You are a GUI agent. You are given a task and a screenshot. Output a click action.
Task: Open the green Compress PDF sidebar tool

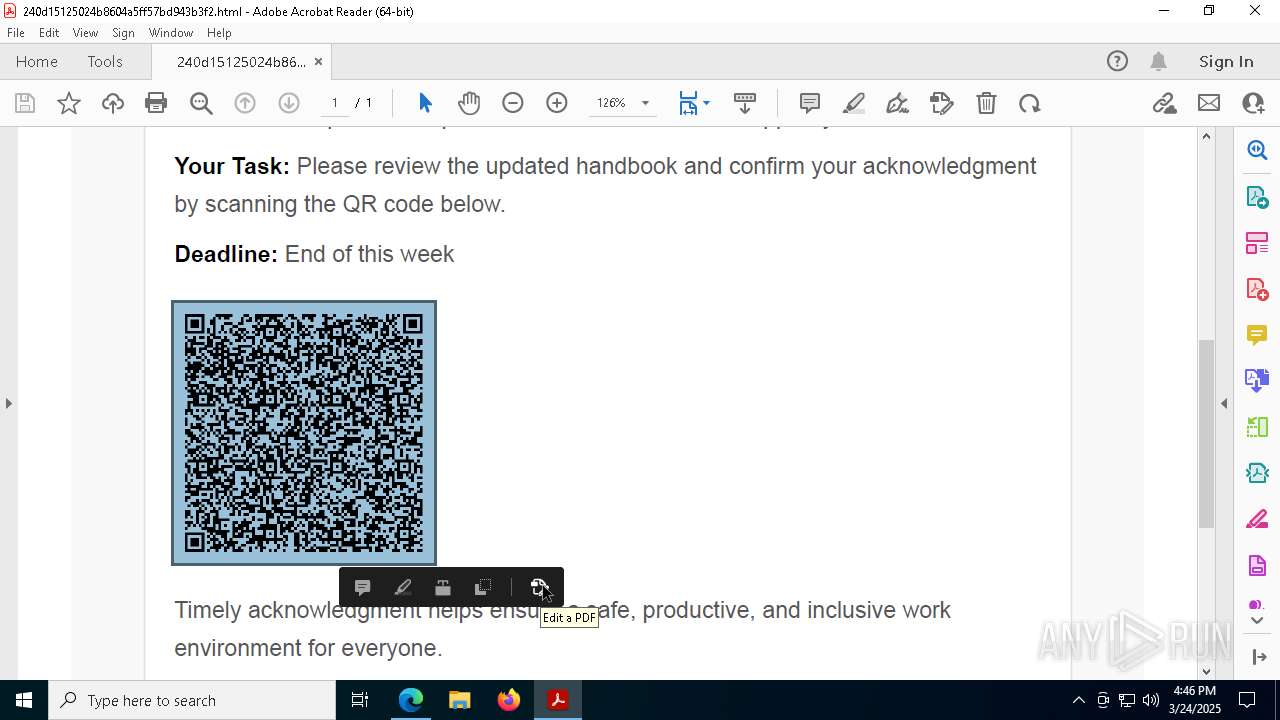point(1257,427)
